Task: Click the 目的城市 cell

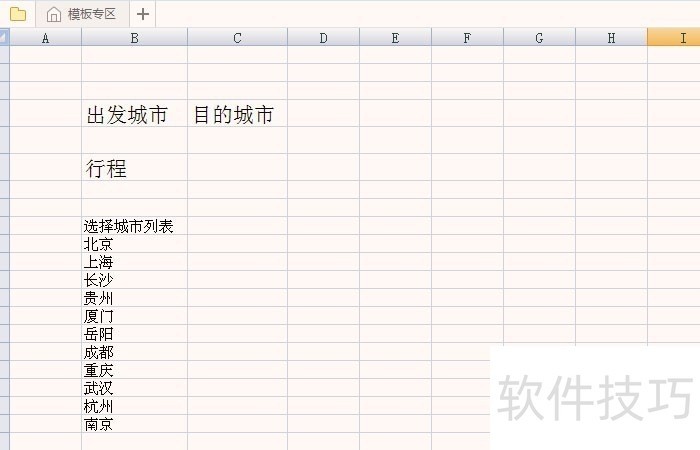Action: point(234,115)
